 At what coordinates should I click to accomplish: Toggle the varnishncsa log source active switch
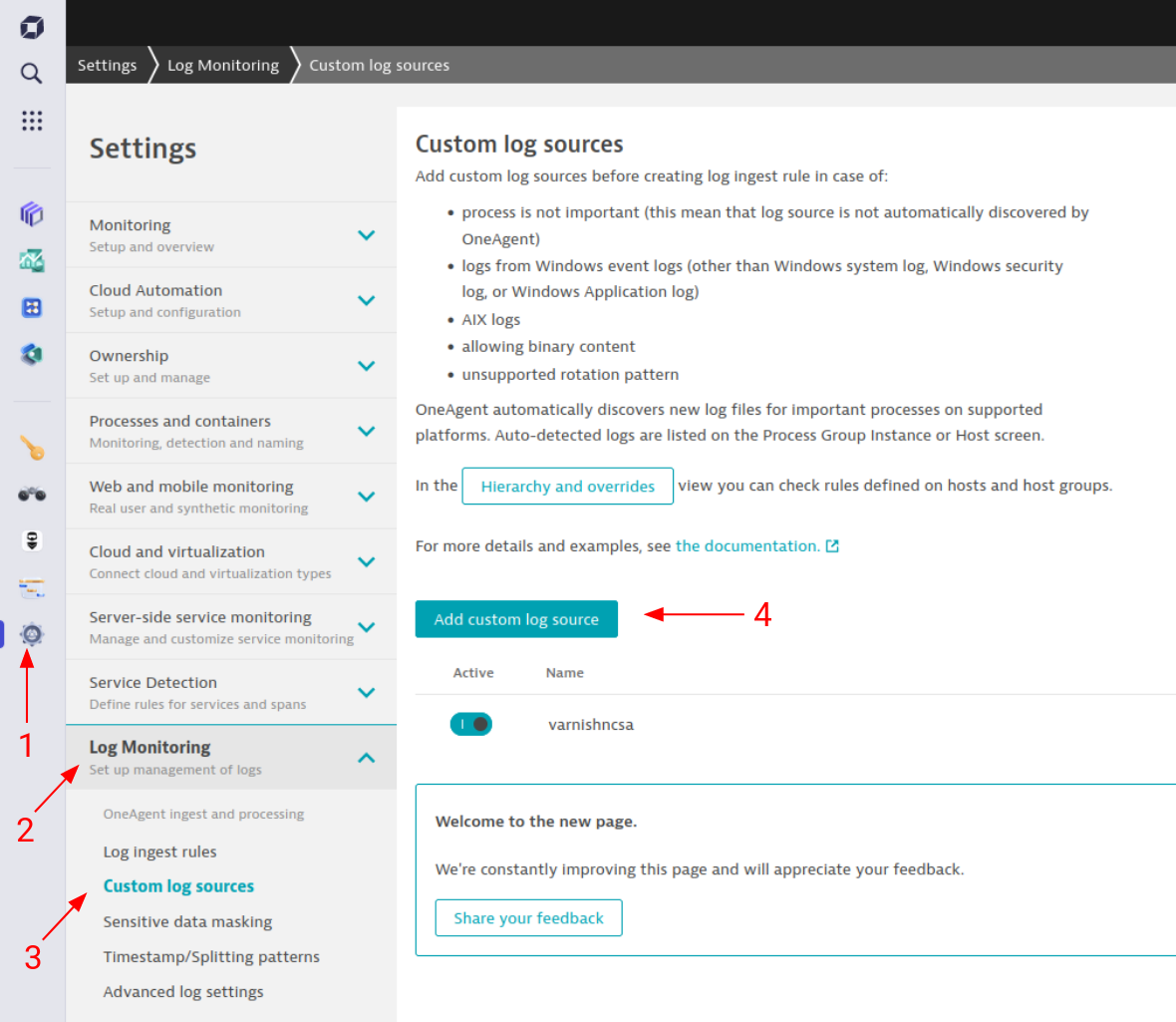(471, 724)
